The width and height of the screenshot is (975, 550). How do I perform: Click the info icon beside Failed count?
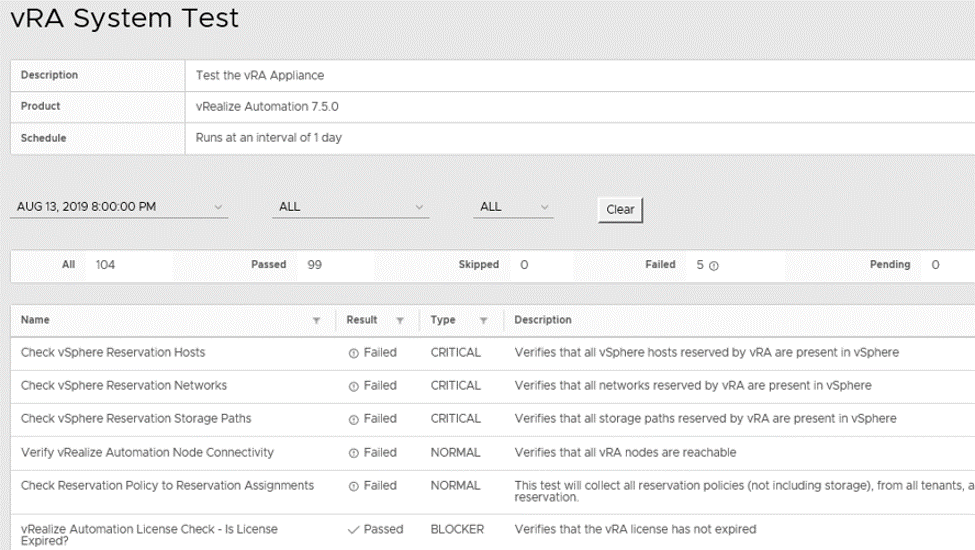pyautogui.click(x=714, y=266)
